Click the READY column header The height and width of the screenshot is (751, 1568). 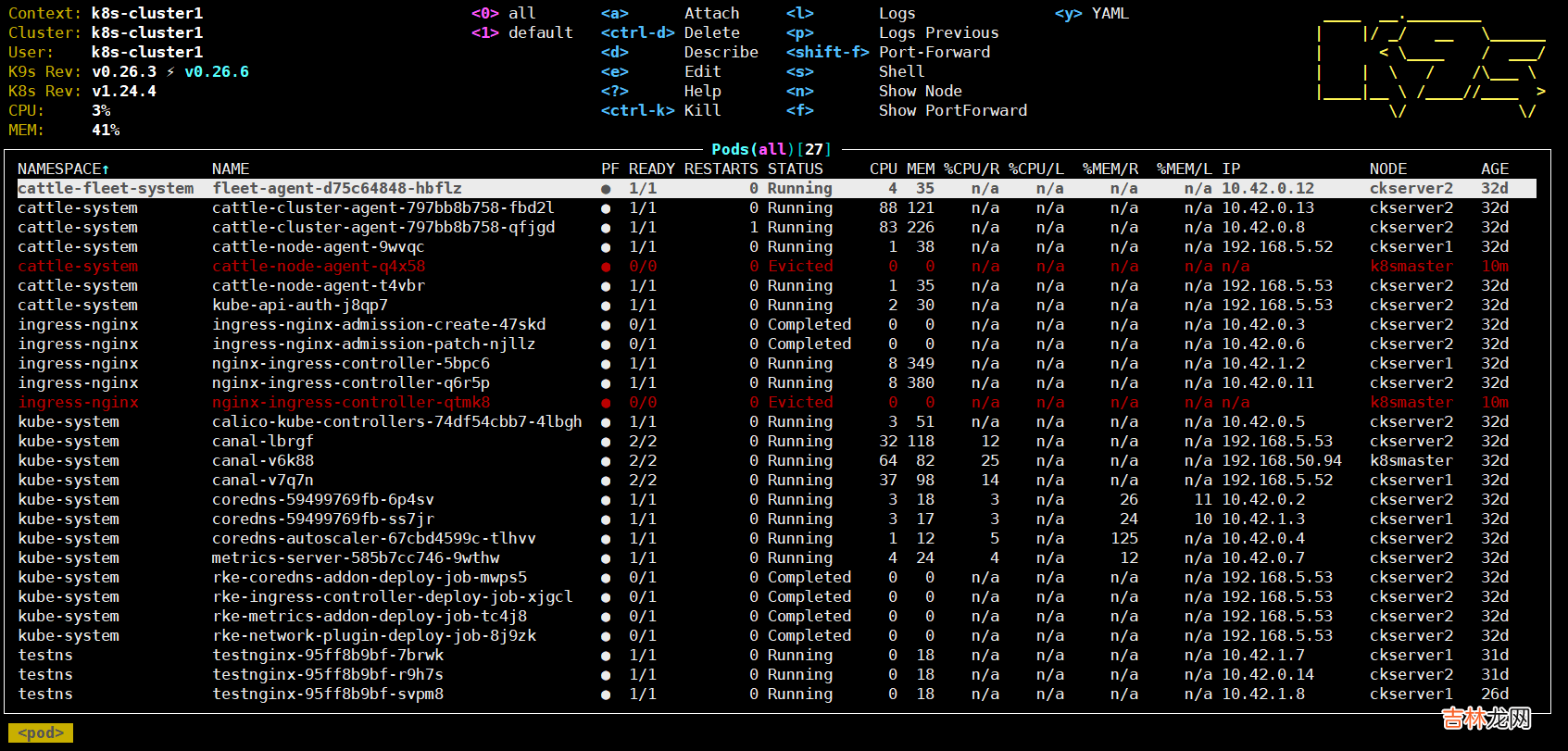point(652,169)
